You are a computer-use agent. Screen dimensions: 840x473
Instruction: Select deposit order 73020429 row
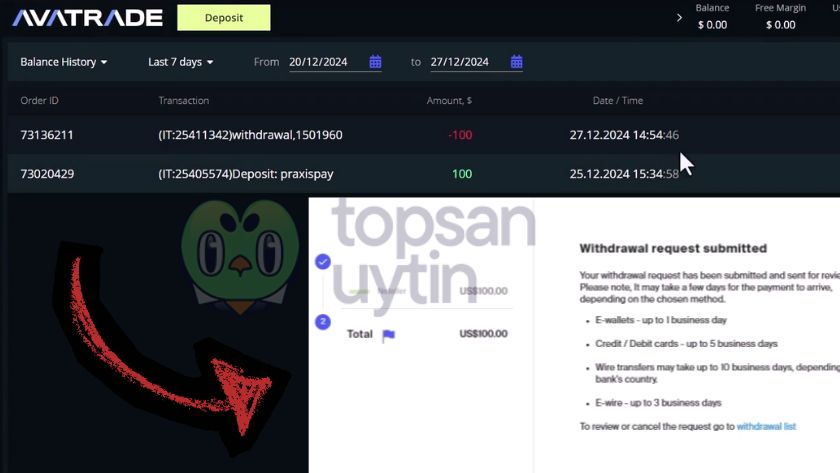[423, 174]
